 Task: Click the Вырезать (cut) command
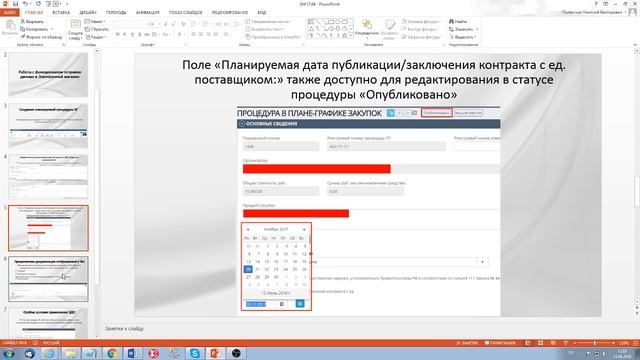(x=33, y=21)
